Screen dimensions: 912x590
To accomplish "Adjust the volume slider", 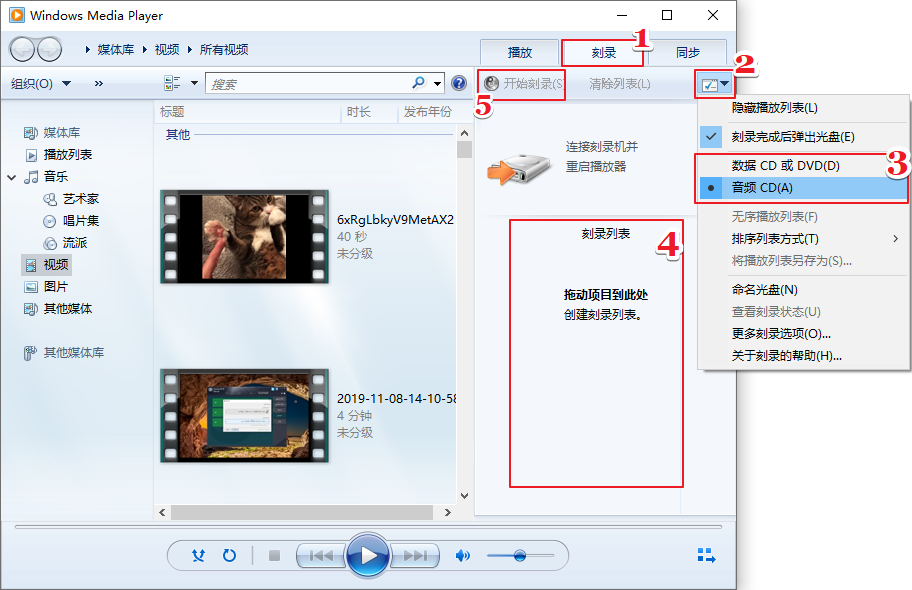I will (x=520, y=556).
